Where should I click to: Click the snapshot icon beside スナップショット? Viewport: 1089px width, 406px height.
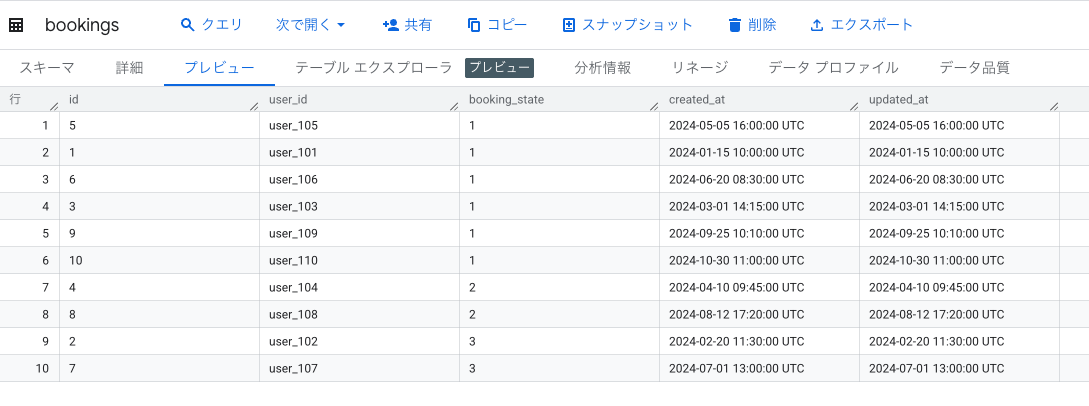pos(569,26)
